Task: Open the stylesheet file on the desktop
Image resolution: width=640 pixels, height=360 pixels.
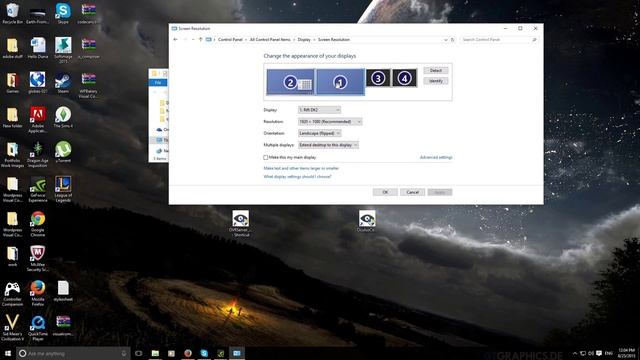Action: (63, 291)
